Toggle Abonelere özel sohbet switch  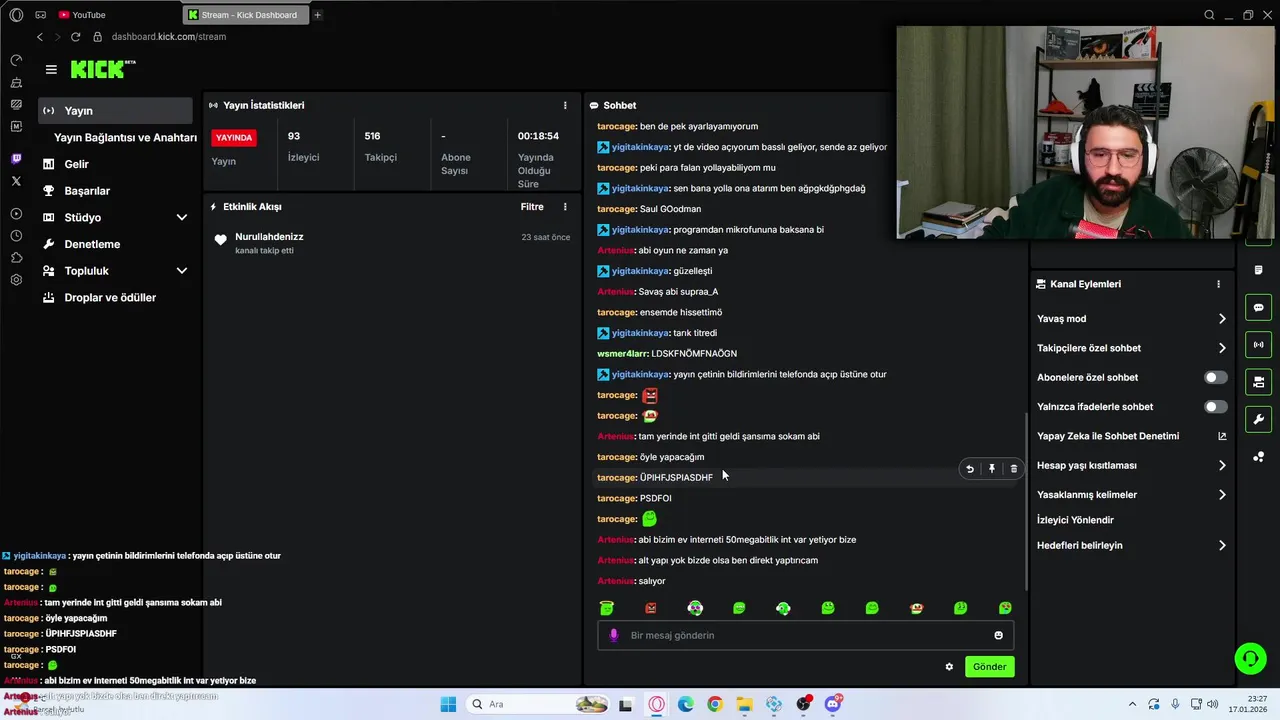click(1215, 377)
